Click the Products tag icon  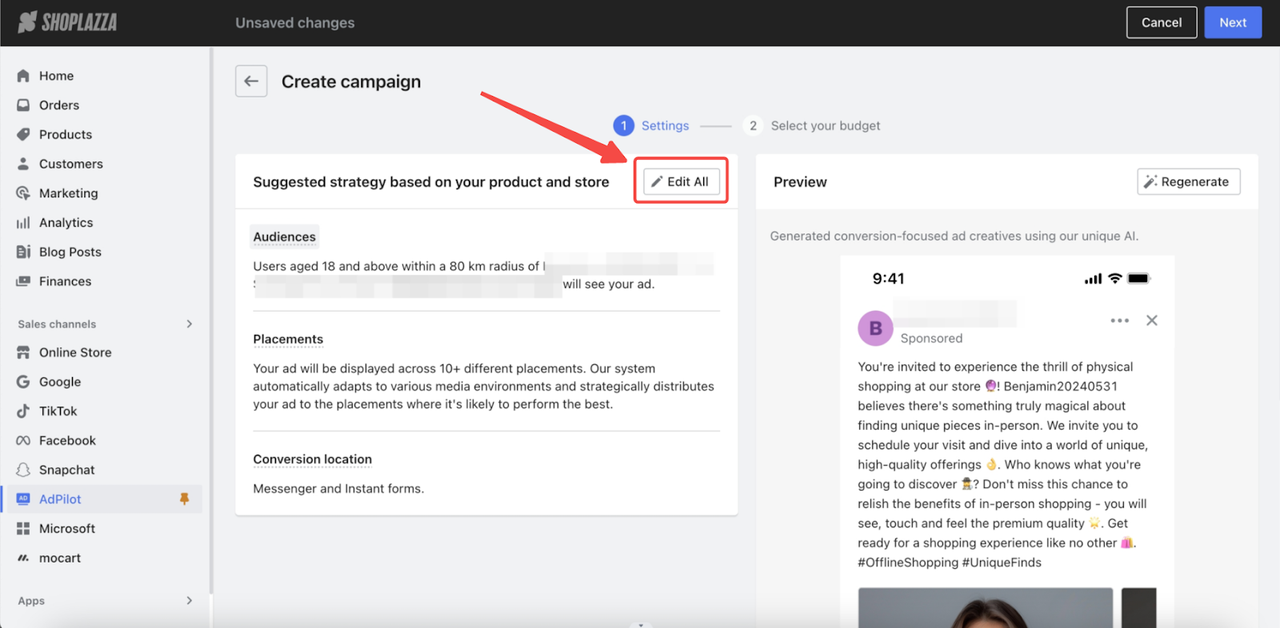[23, 134]
